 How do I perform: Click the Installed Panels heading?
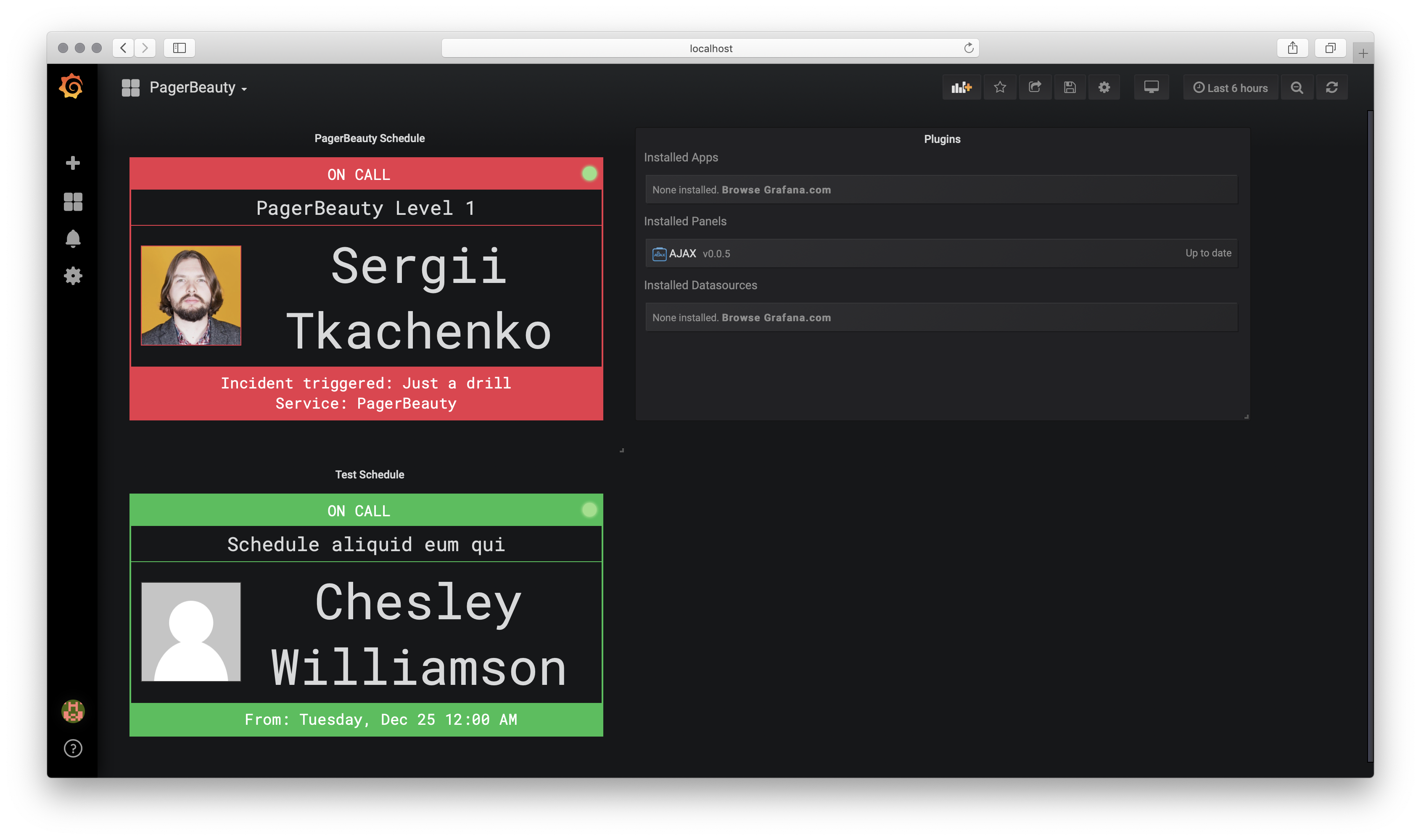[x=685, y=221]
